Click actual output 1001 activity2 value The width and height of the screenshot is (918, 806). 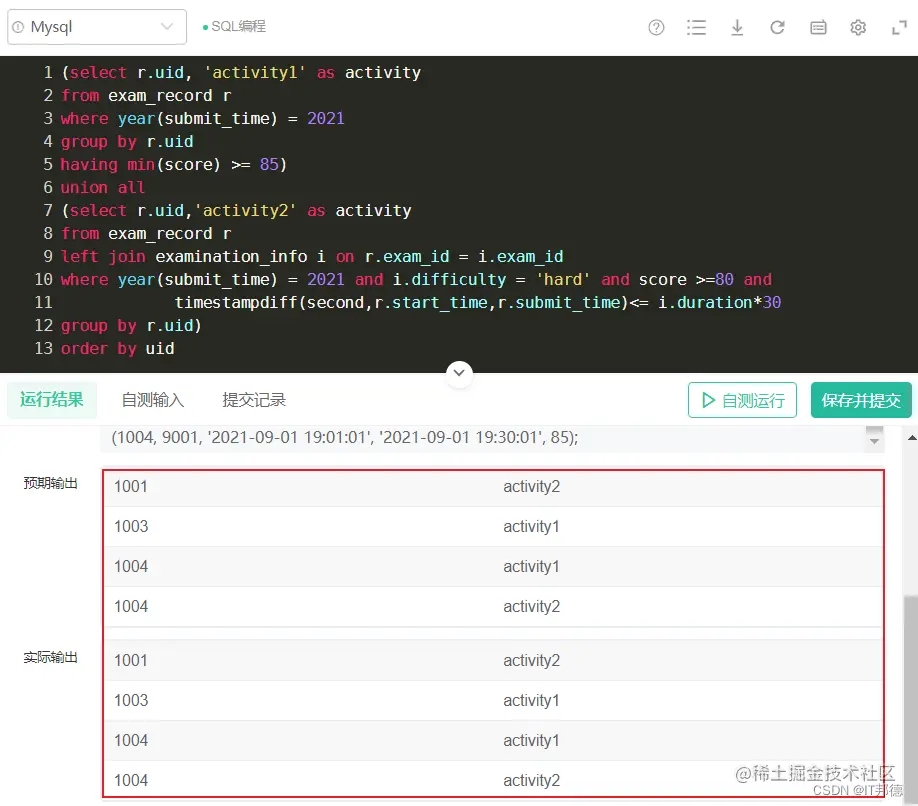(532, 660)
